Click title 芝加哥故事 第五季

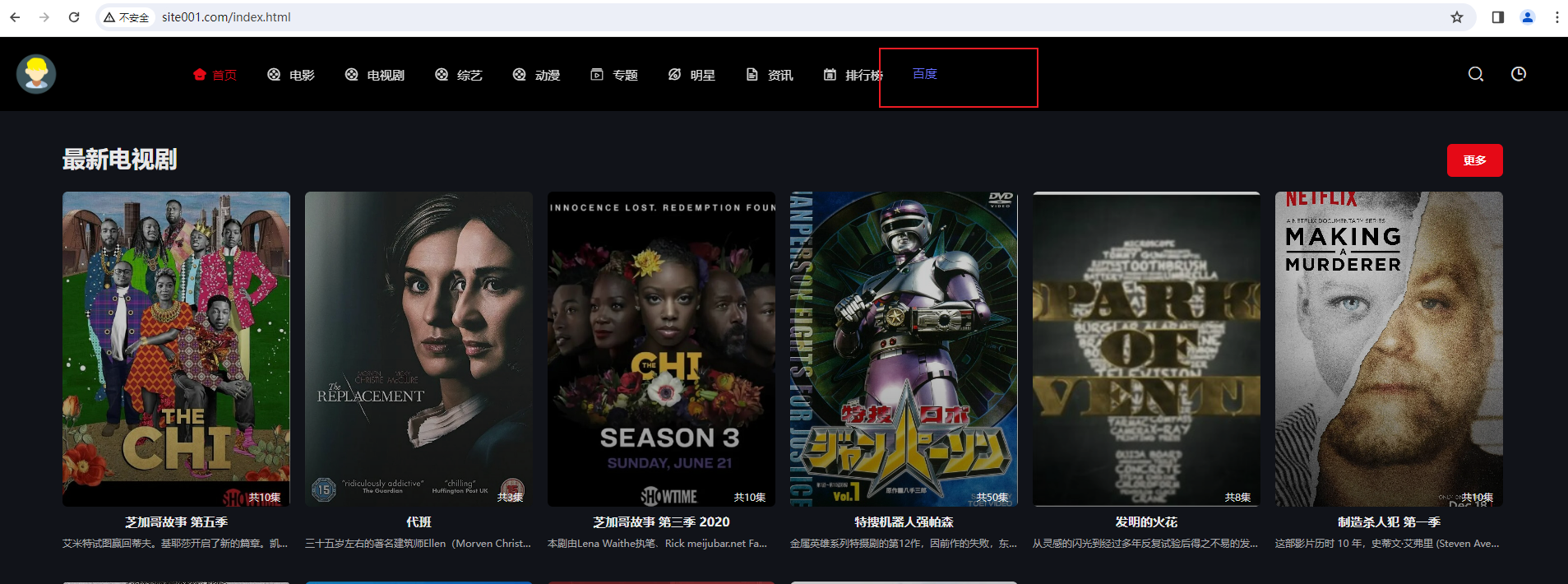(176, 522)
